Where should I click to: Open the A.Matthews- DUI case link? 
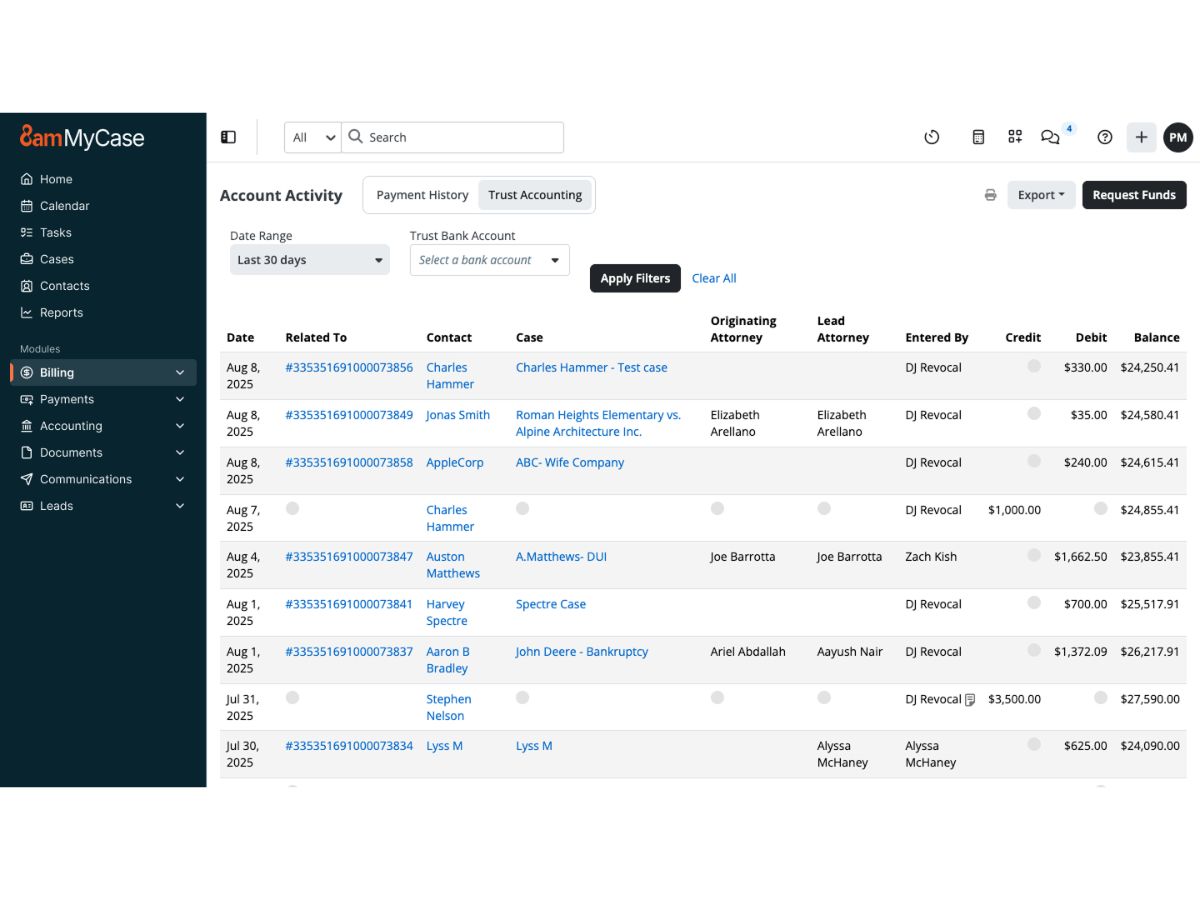[561, 557]
